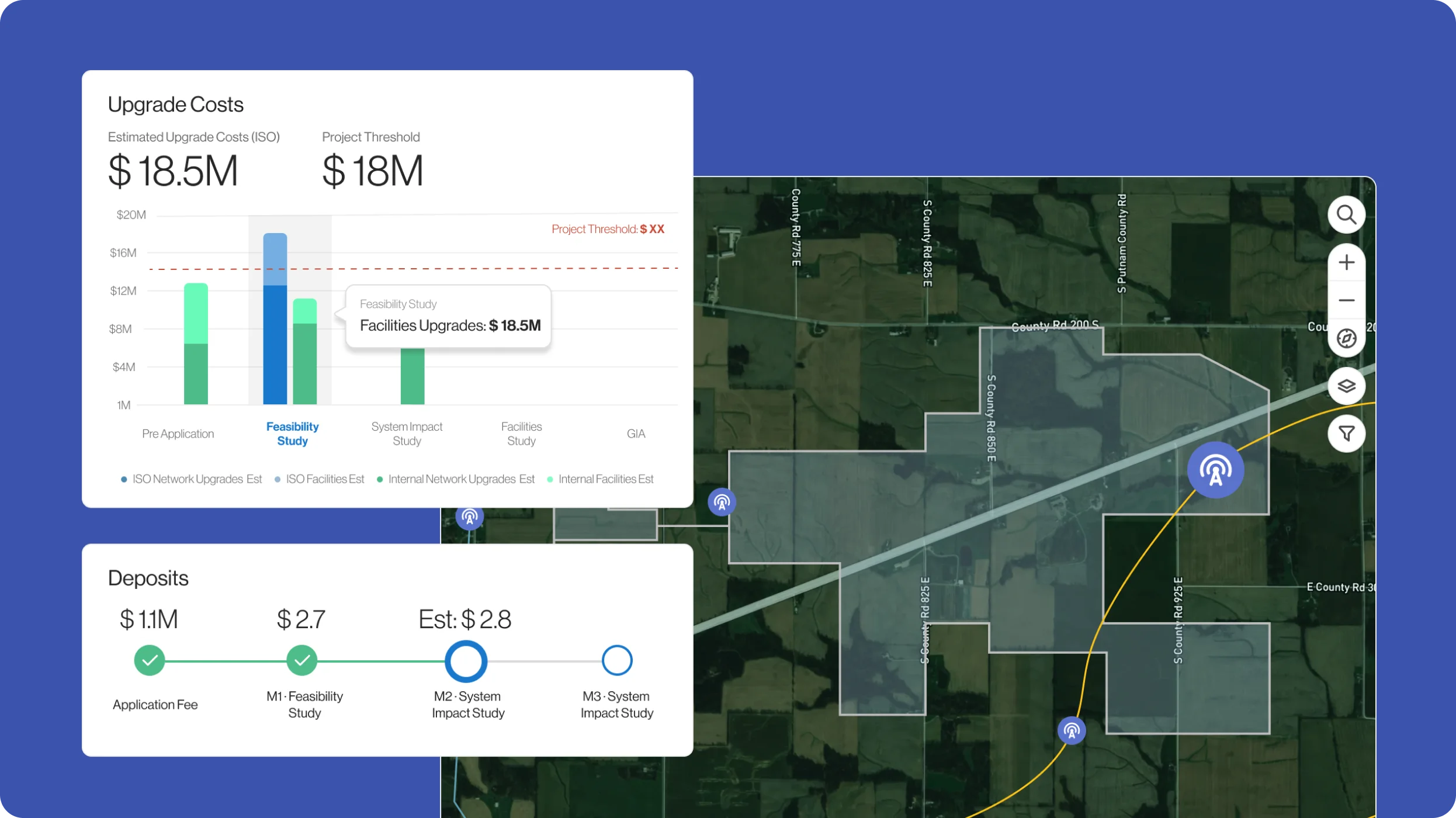Click the Pre Application green bar

click(x=196, y=344)
